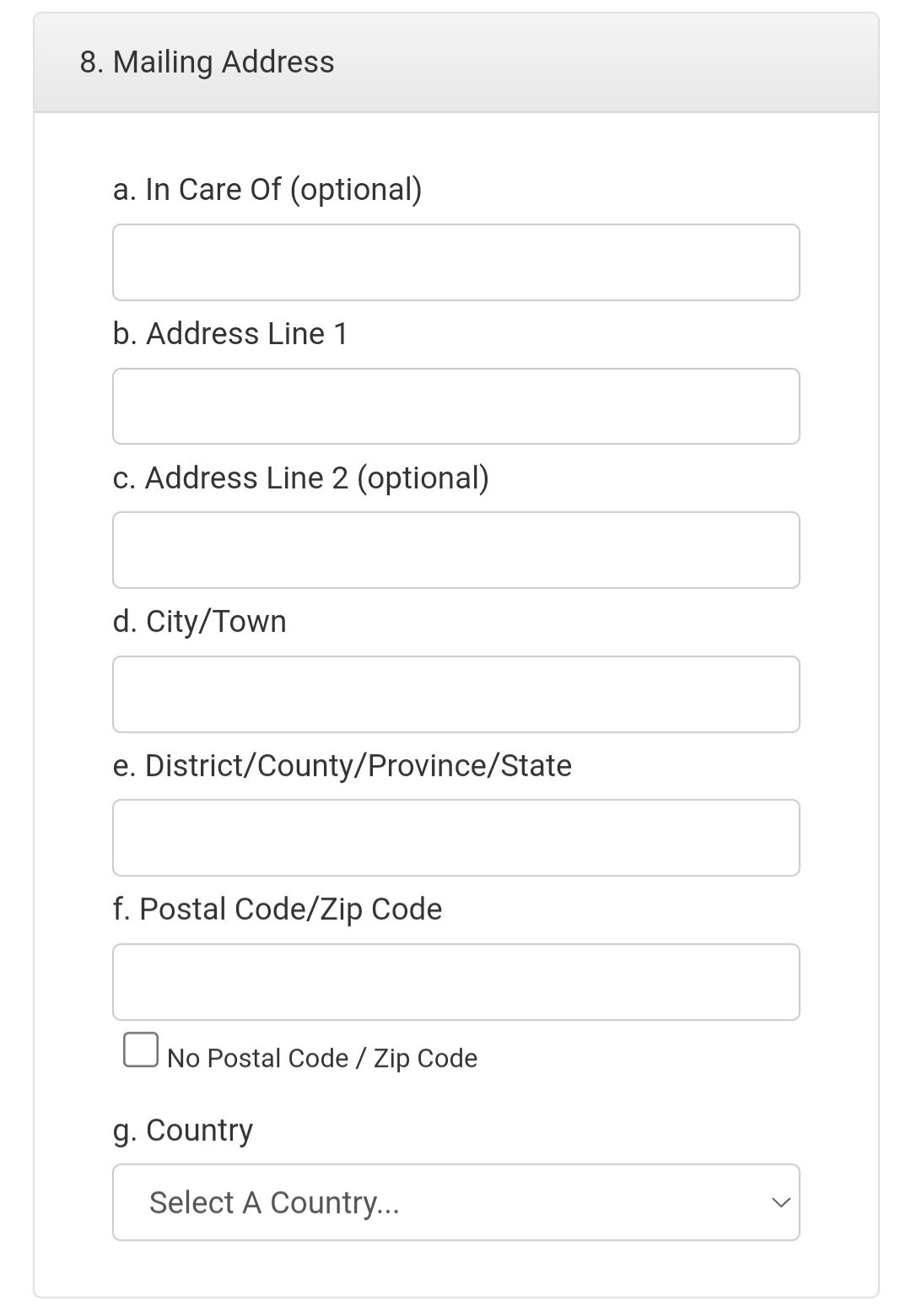The width and height of the screenshot is (911, 1316).
Task: Click the Postal Code/Zip Code field
Action: 455,981
